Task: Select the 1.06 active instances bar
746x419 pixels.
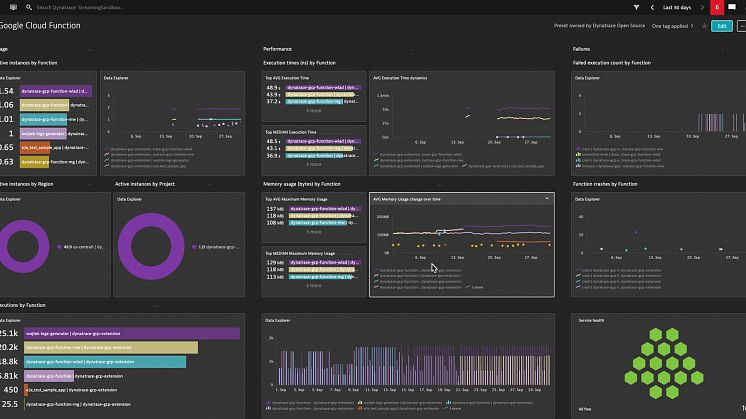Action: point(44,105)
